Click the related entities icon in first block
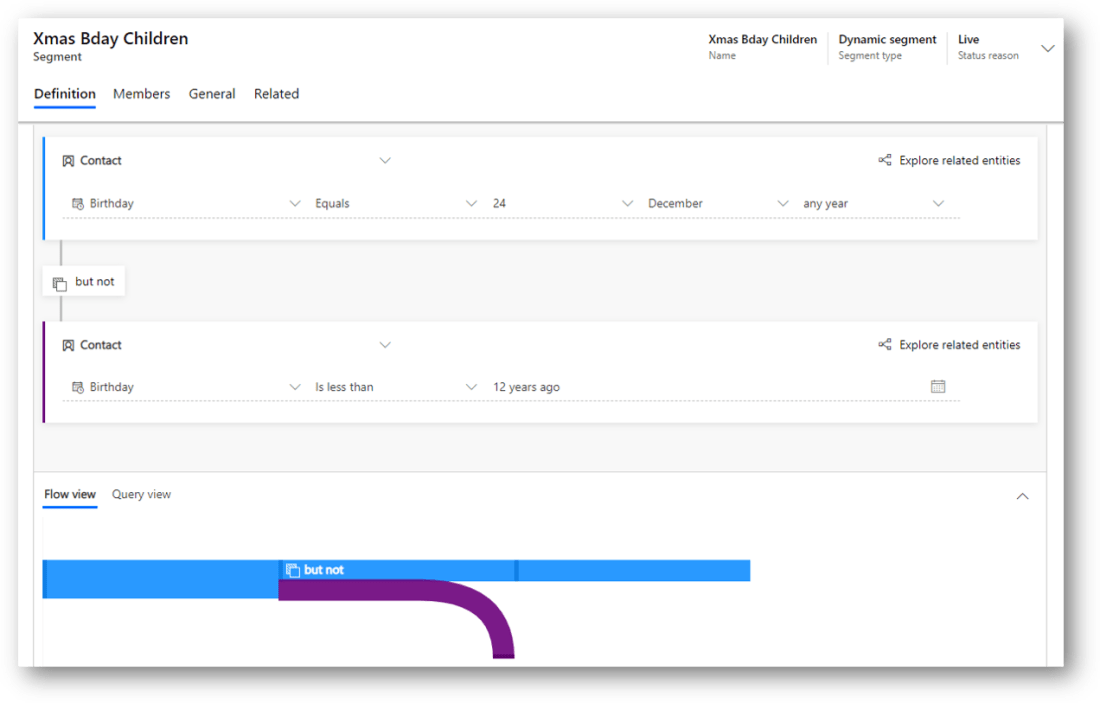 [884, 161]
